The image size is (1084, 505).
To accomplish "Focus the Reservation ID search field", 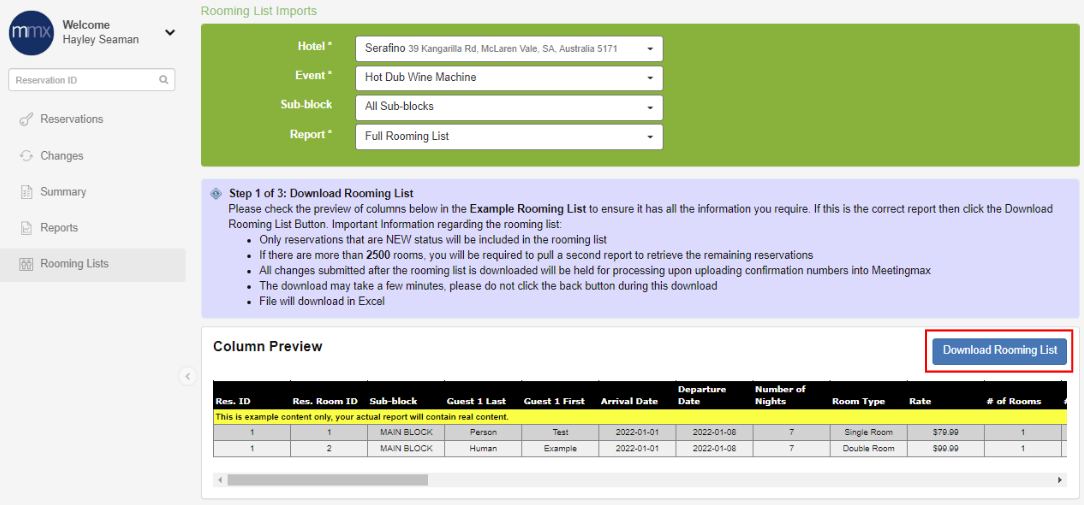I will click(91, 80).
